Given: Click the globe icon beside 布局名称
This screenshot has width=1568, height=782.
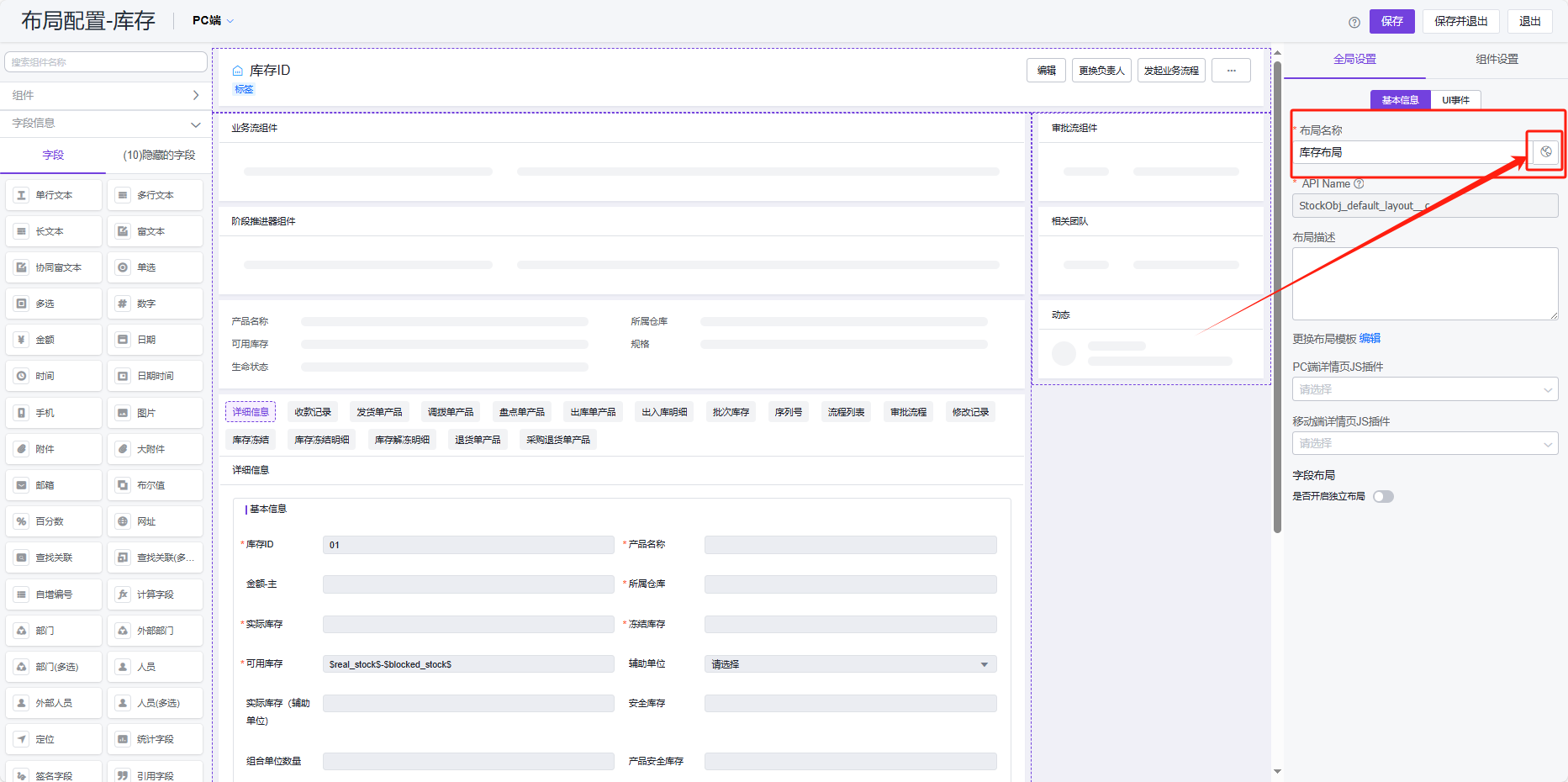Looking at the screenshot, I should tap(1545, 152).
